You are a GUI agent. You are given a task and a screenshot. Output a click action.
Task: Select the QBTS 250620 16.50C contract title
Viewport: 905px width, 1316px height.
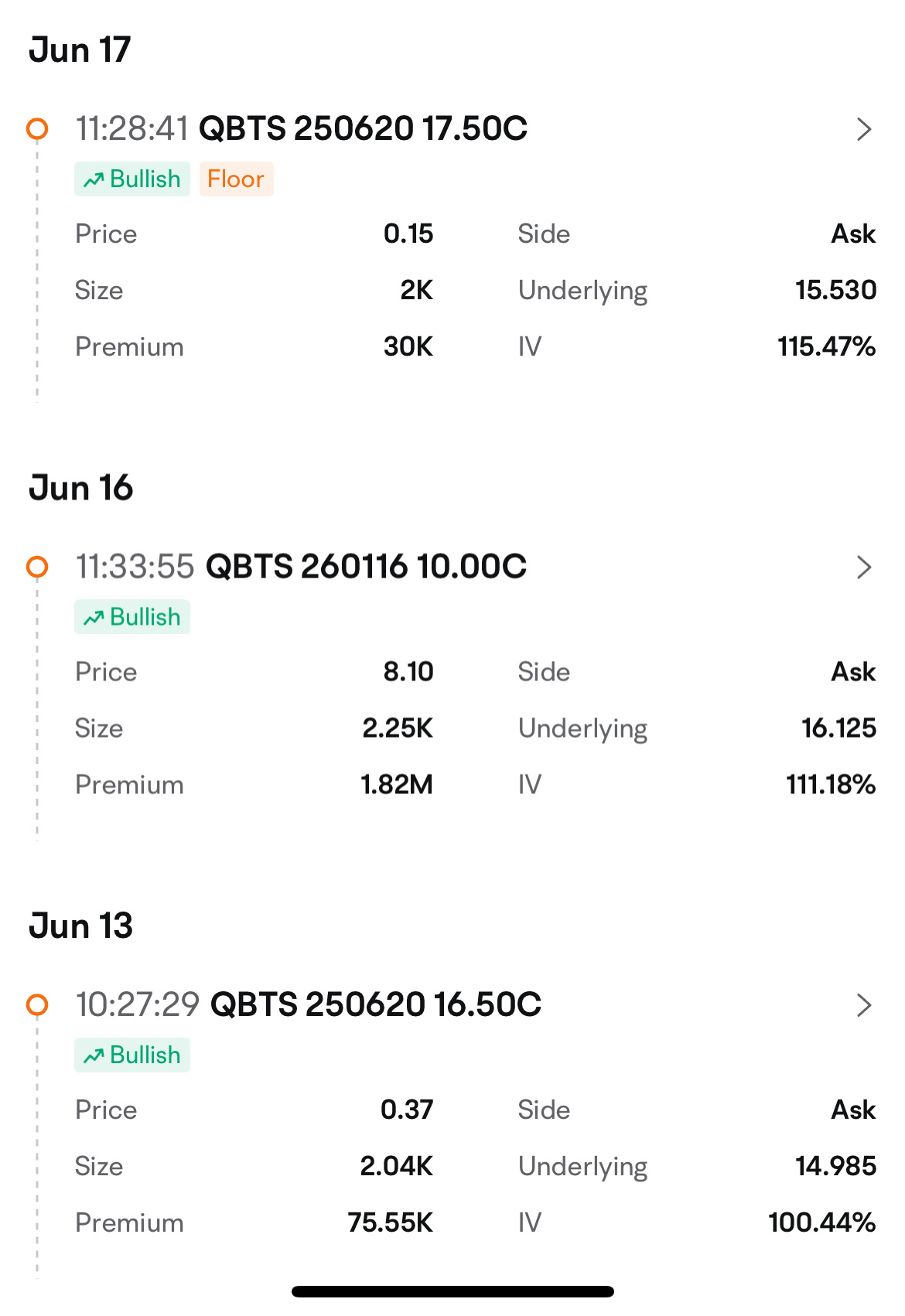tap(376, 1004)
